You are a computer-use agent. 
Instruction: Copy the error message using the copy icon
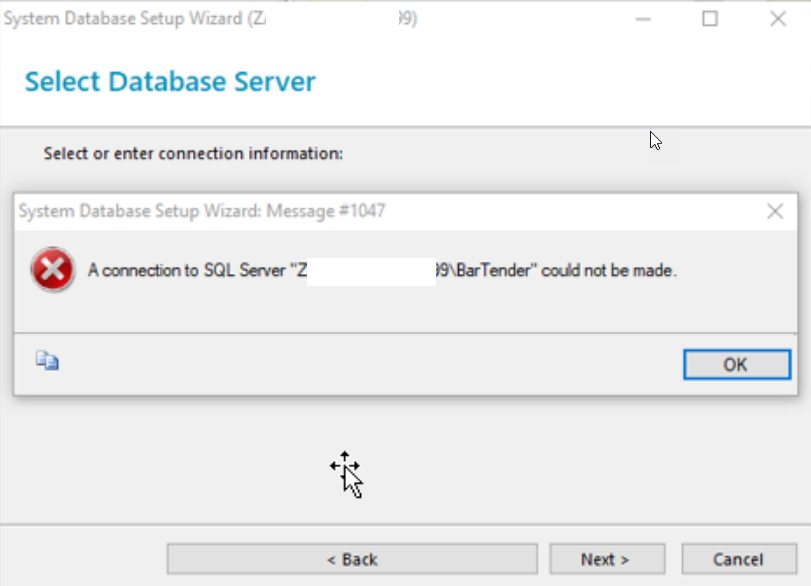[x=47, y=360]
